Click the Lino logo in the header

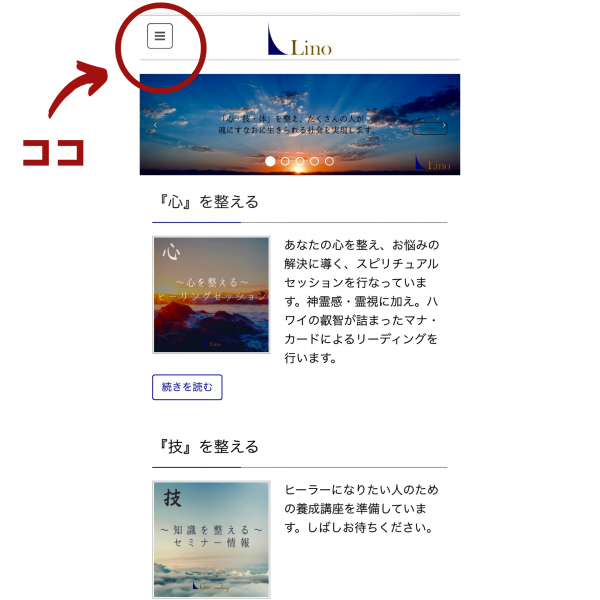[x=300, y=40]
